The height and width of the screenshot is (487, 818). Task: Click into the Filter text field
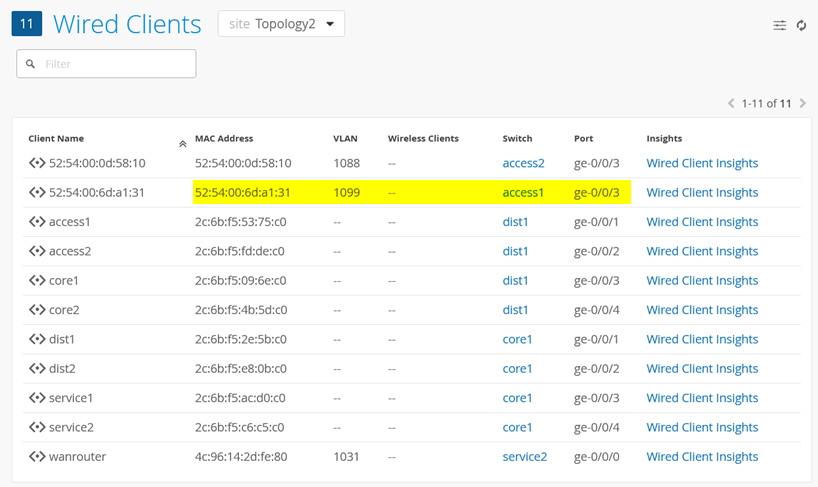[115, 64]
